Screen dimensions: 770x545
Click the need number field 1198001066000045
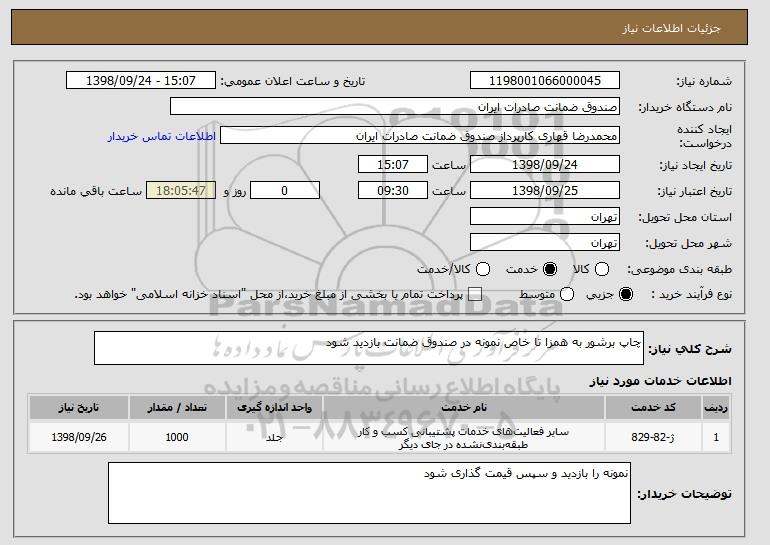tap(545, 81)
